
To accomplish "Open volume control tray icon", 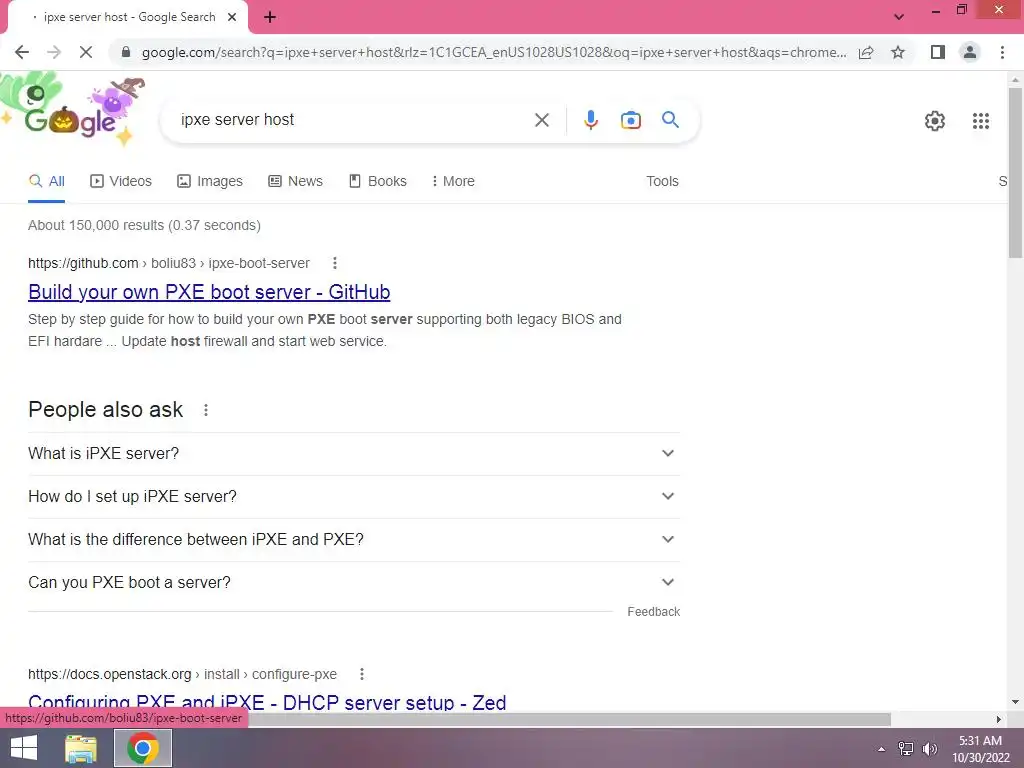I will pos(929,749).
